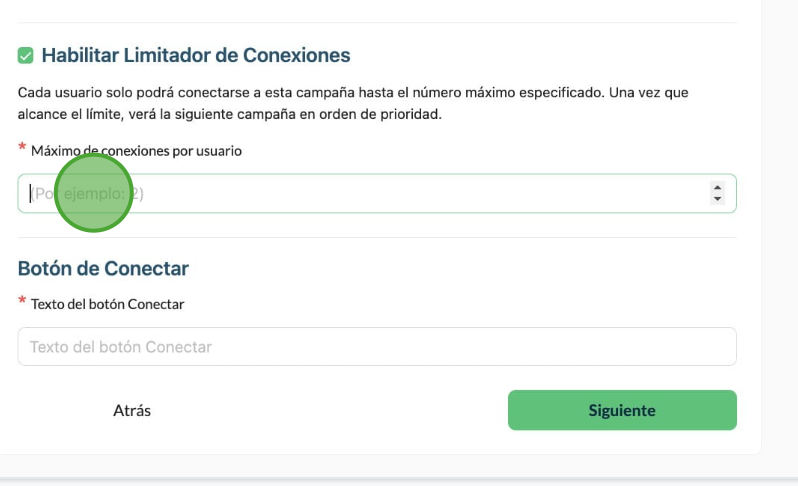Image resolution: width=798 pixels, height=486 pixels.
Task: Focus the Máximo de conexiones number field
Action: [x=377, y=193]
